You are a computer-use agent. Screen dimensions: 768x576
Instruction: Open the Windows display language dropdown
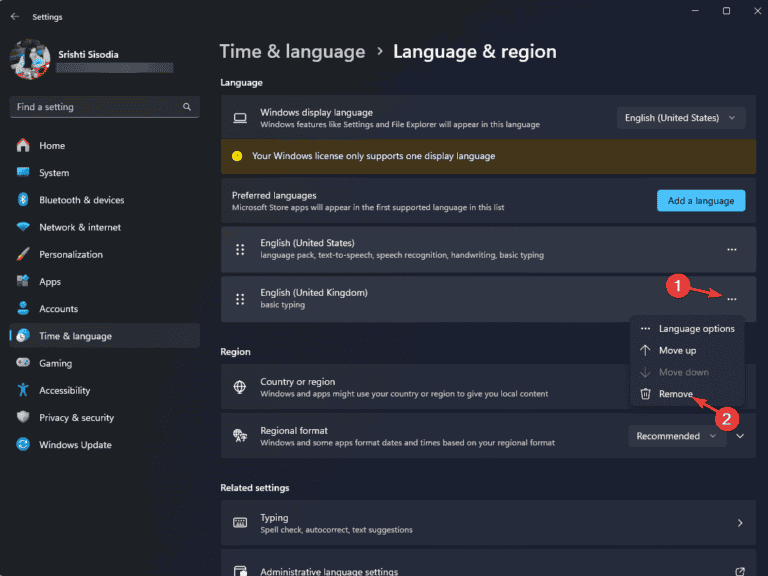tap(681, 118)
